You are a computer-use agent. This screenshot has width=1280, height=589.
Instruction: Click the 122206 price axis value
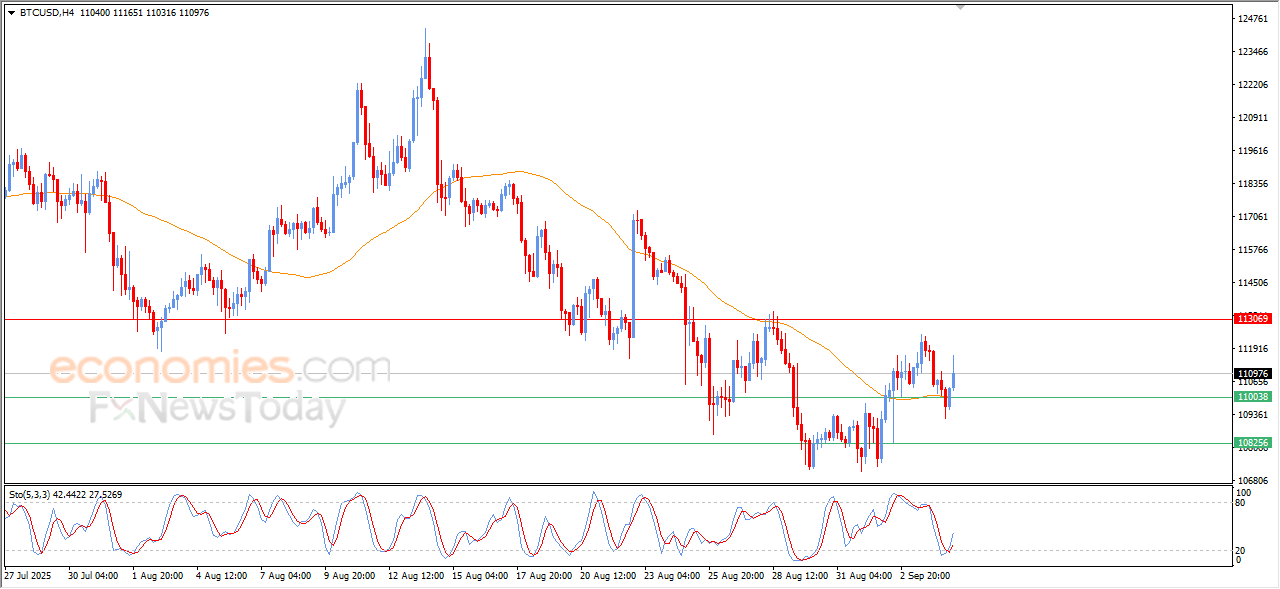[1254, 85]
